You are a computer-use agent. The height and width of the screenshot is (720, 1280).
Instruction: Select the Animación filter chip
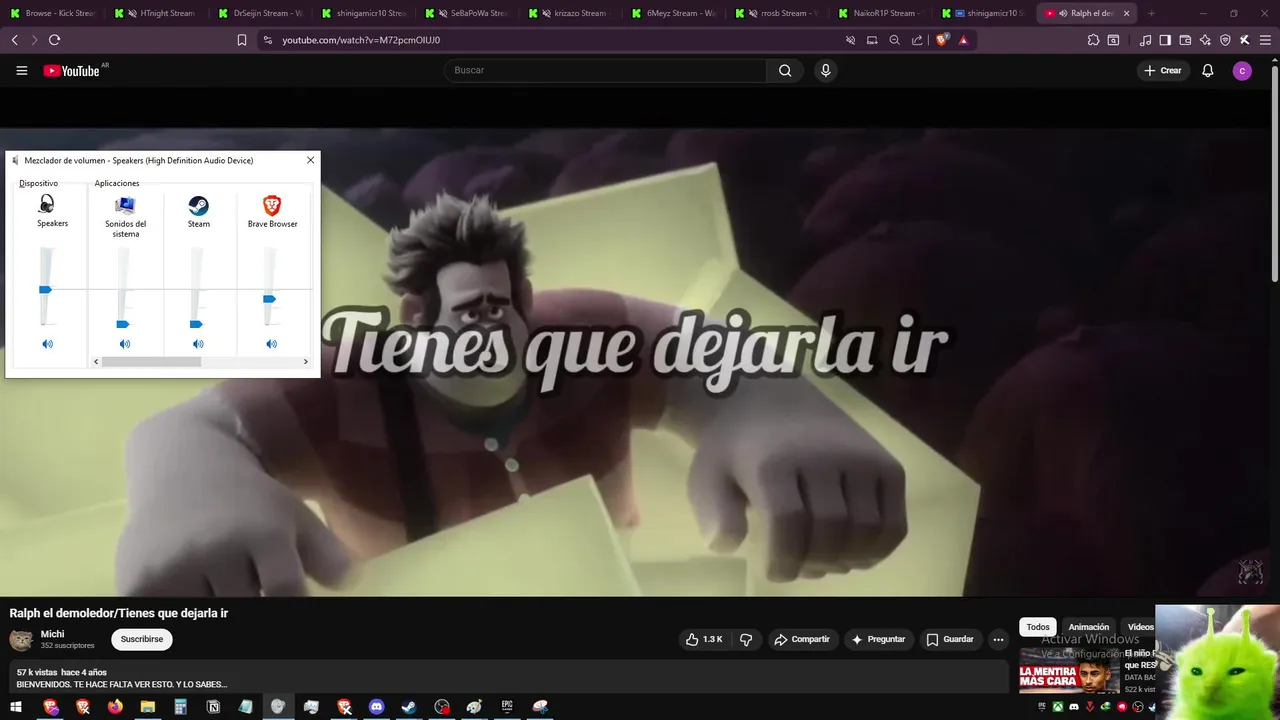(1089, 627)
